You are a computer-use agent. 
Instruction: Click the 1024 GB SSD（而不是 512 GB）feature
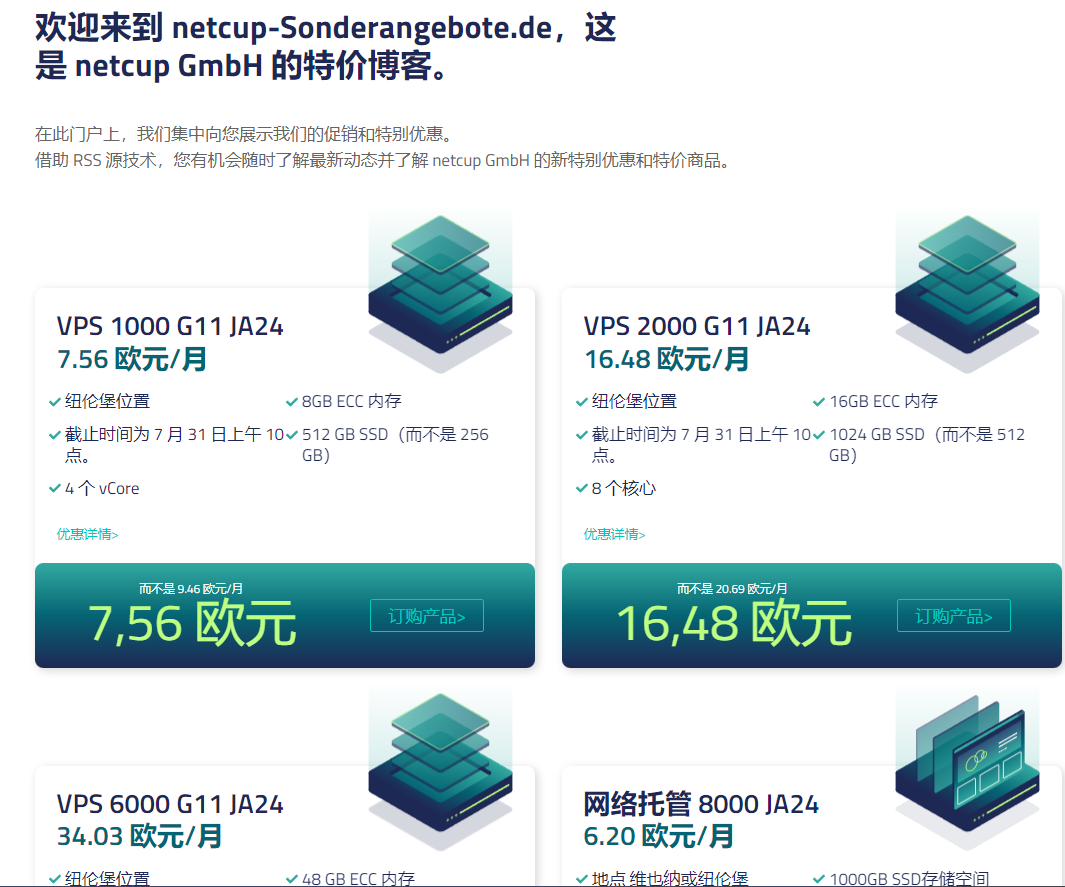(x=926, y=445)
